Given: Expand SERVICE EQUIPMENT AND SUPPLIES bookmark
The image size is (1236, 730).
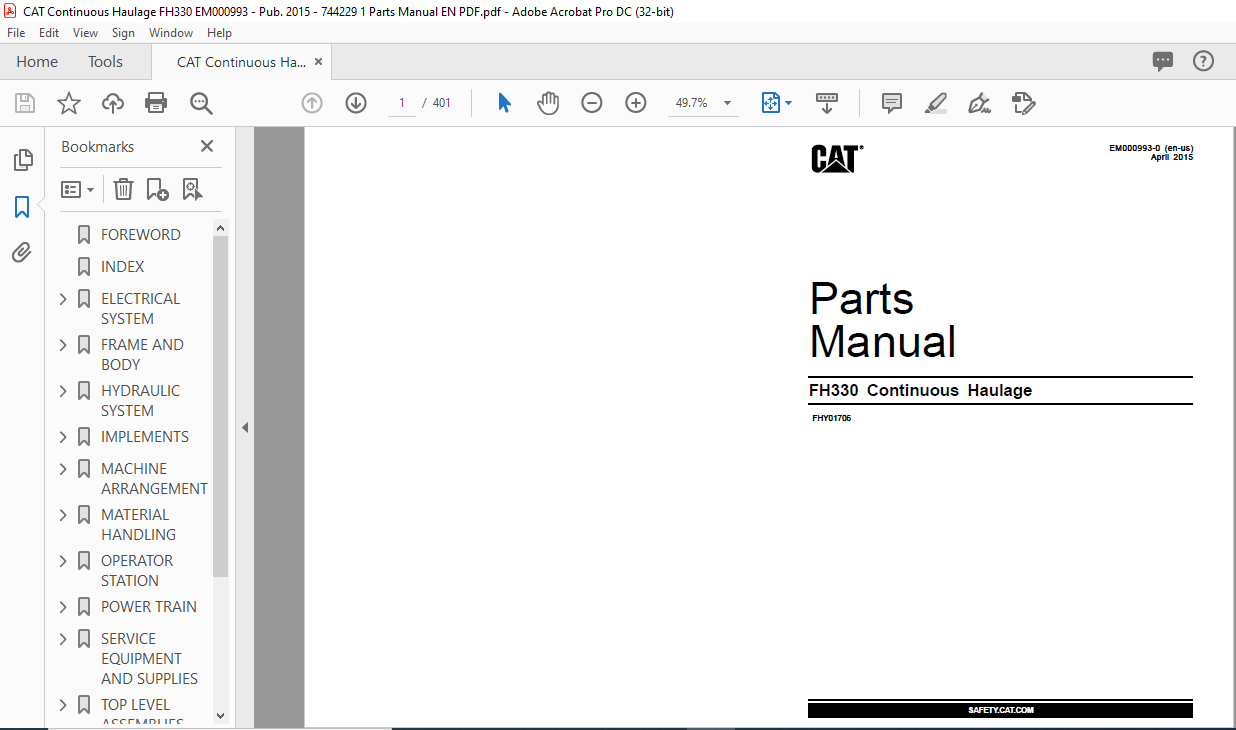Looking at the screenshot, I should pyautogui.click(x=63, y=639).
